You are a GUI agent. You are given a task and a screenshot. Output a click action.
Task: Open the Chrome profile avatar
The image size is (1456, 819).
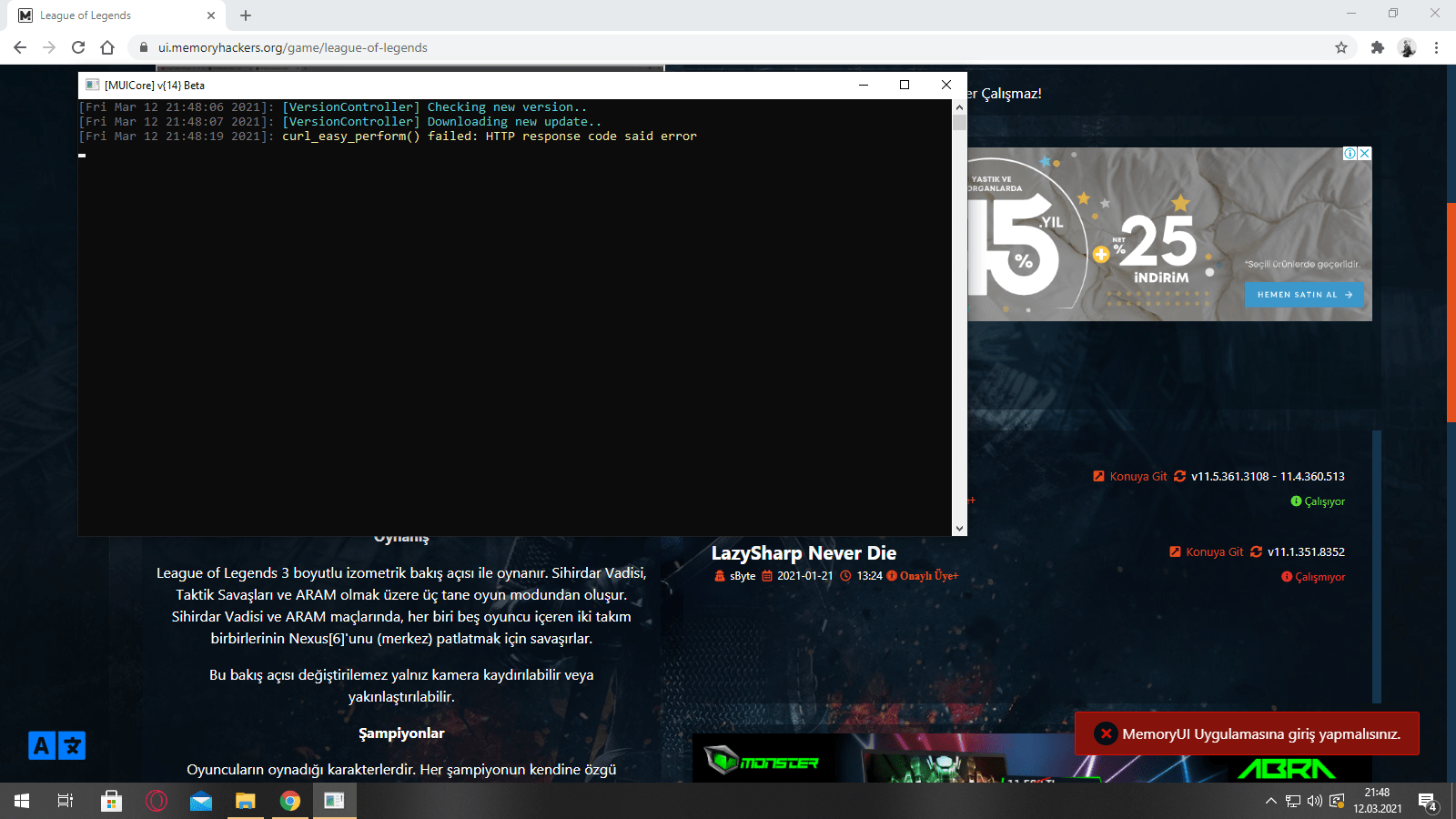pyautogui.click(x=1407, y=47)
